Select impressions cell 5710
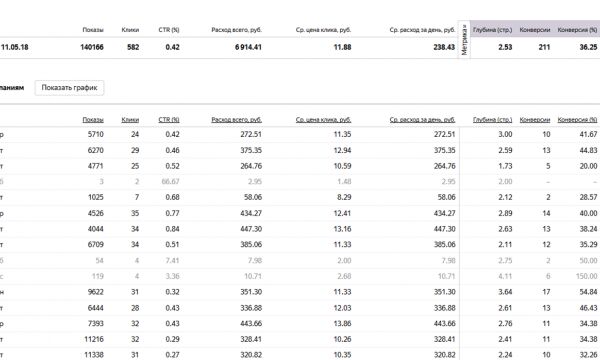 coord(96,134)
